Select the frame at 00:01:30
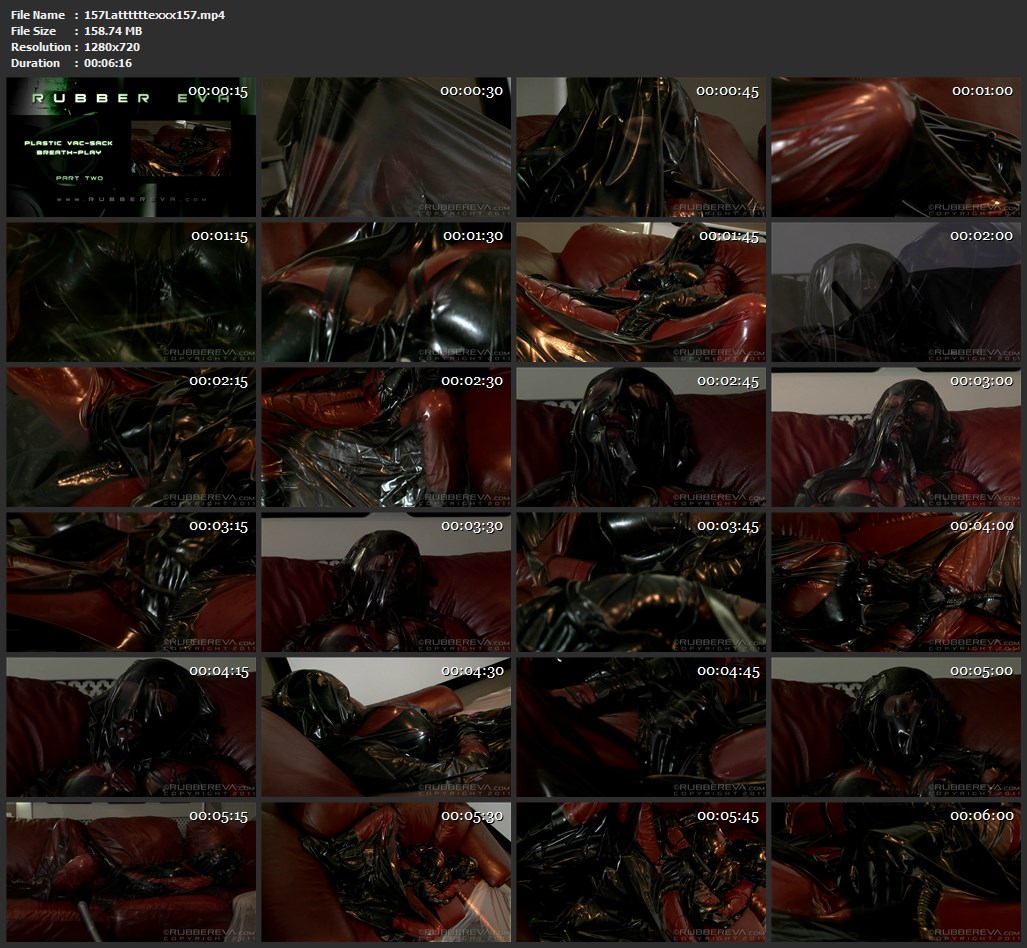This screenshot has width=1027, height=948. coord(386,292)
